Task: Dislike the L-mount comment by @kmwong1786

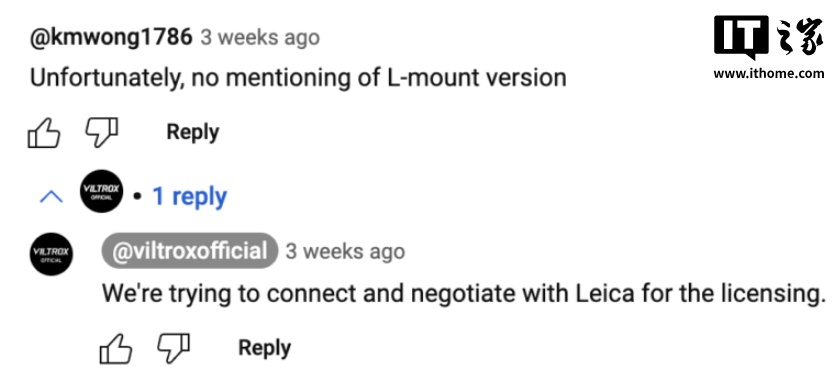Action: (101, 133)
